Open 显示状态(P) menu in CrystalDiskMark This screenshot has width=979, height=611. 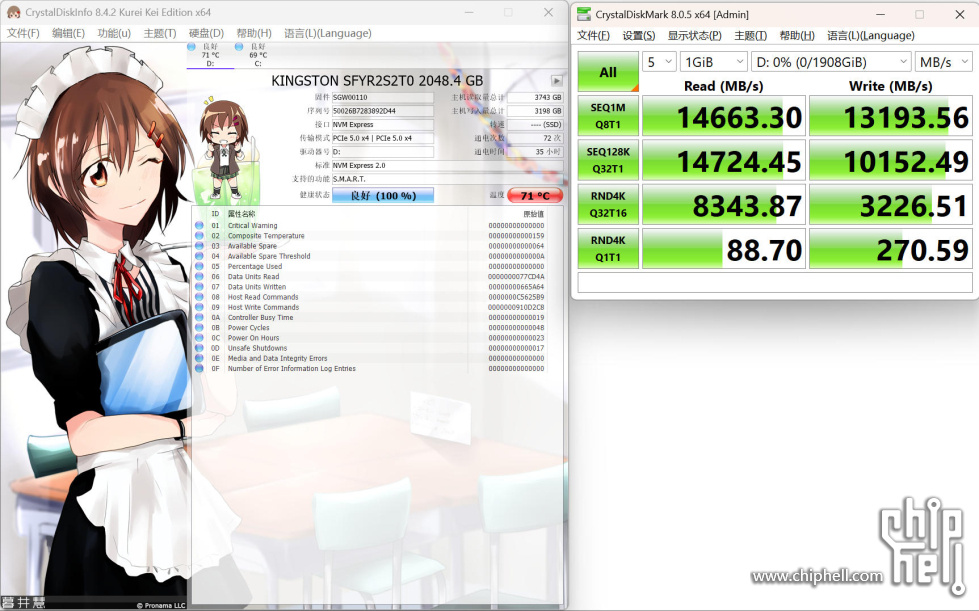click(694, 35)
